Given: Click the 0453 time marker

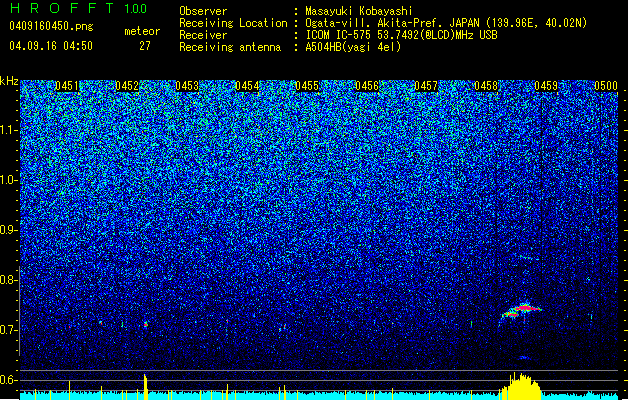Looking at the screenshot, I should (187, 86).
